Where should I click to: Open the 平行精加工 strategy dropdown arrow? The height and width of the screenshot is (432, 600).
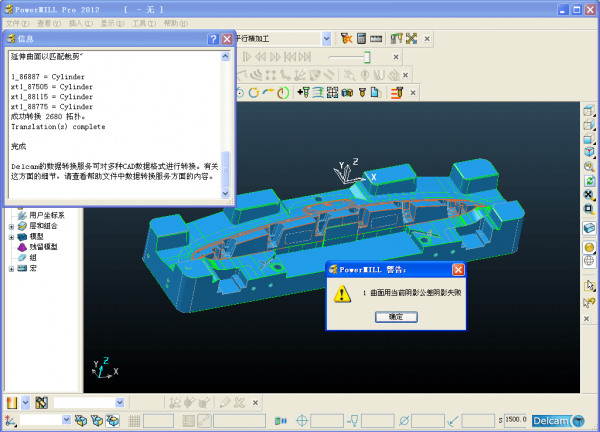[x=326, y=39]
